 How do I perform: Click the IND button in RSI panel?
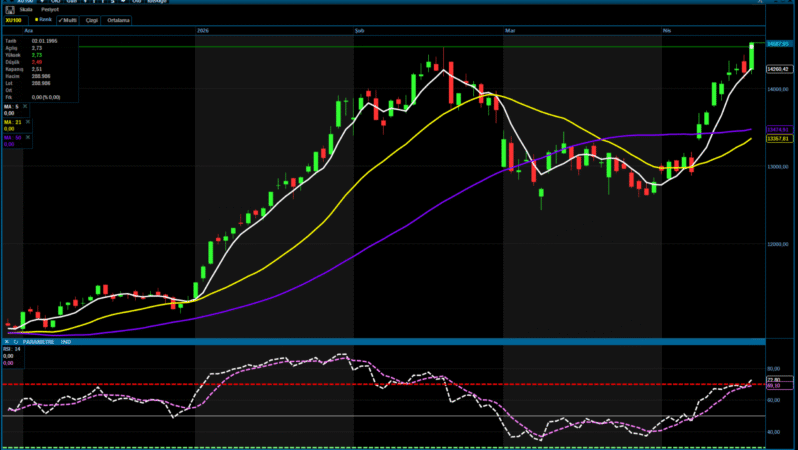pos(65,343)
